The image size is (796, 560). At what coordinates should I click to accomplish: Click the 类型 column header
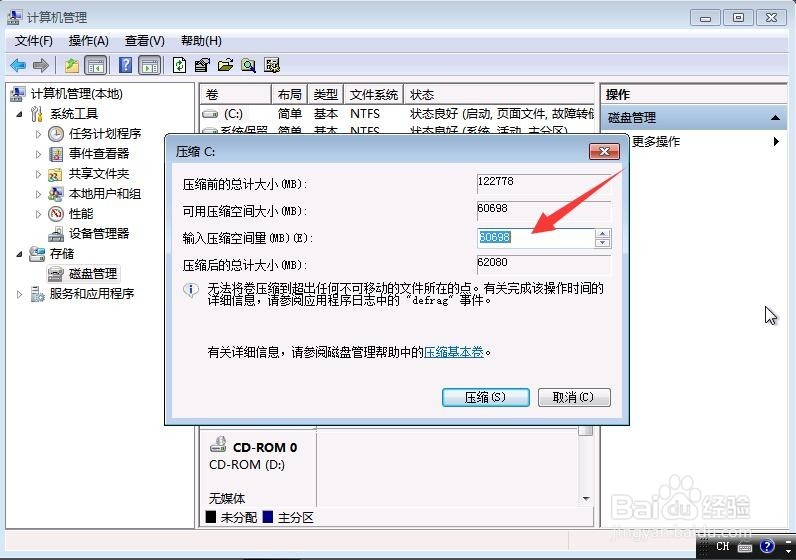(x=325, y=94)
